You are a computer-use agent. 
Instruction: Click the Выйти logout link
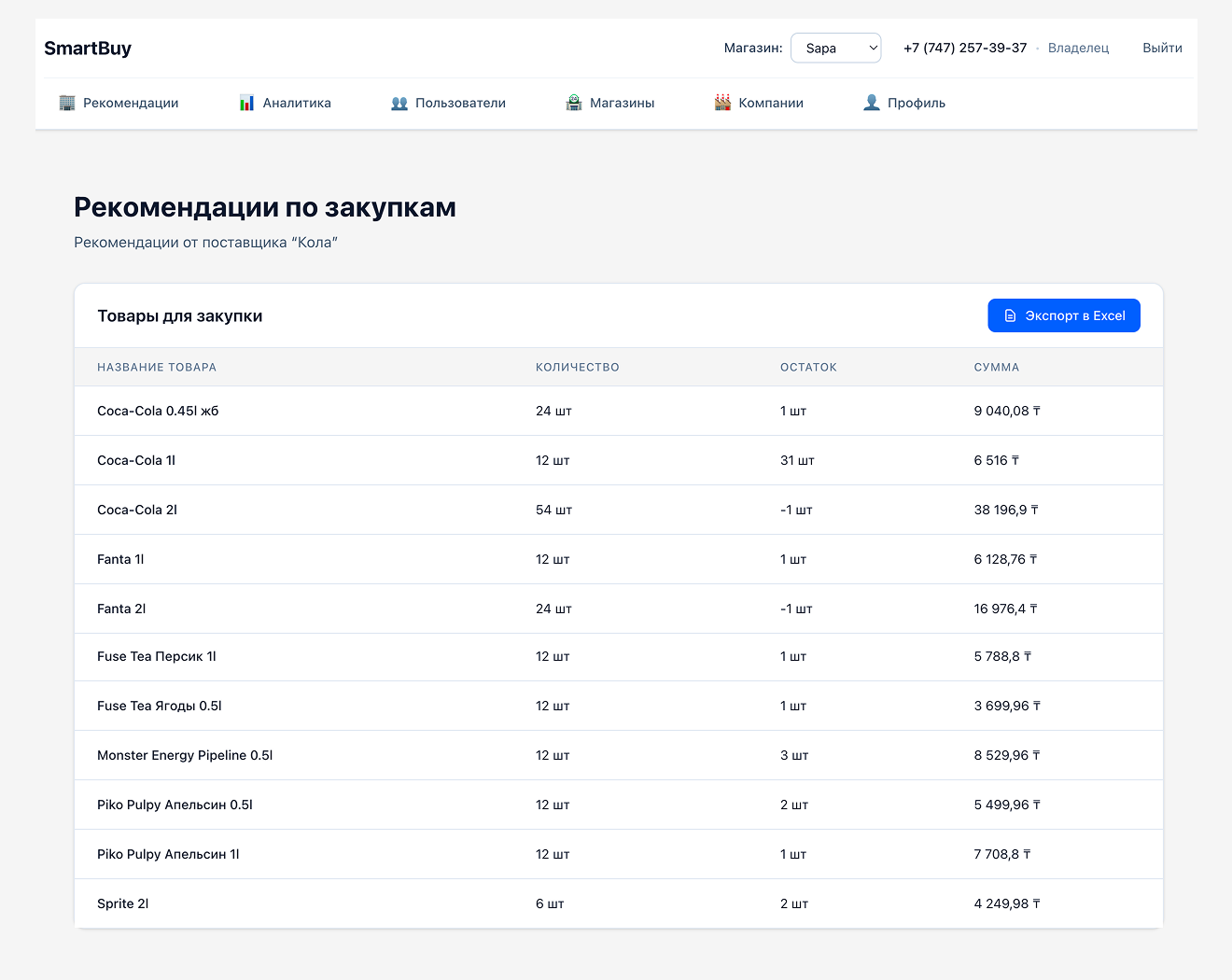1162,49
